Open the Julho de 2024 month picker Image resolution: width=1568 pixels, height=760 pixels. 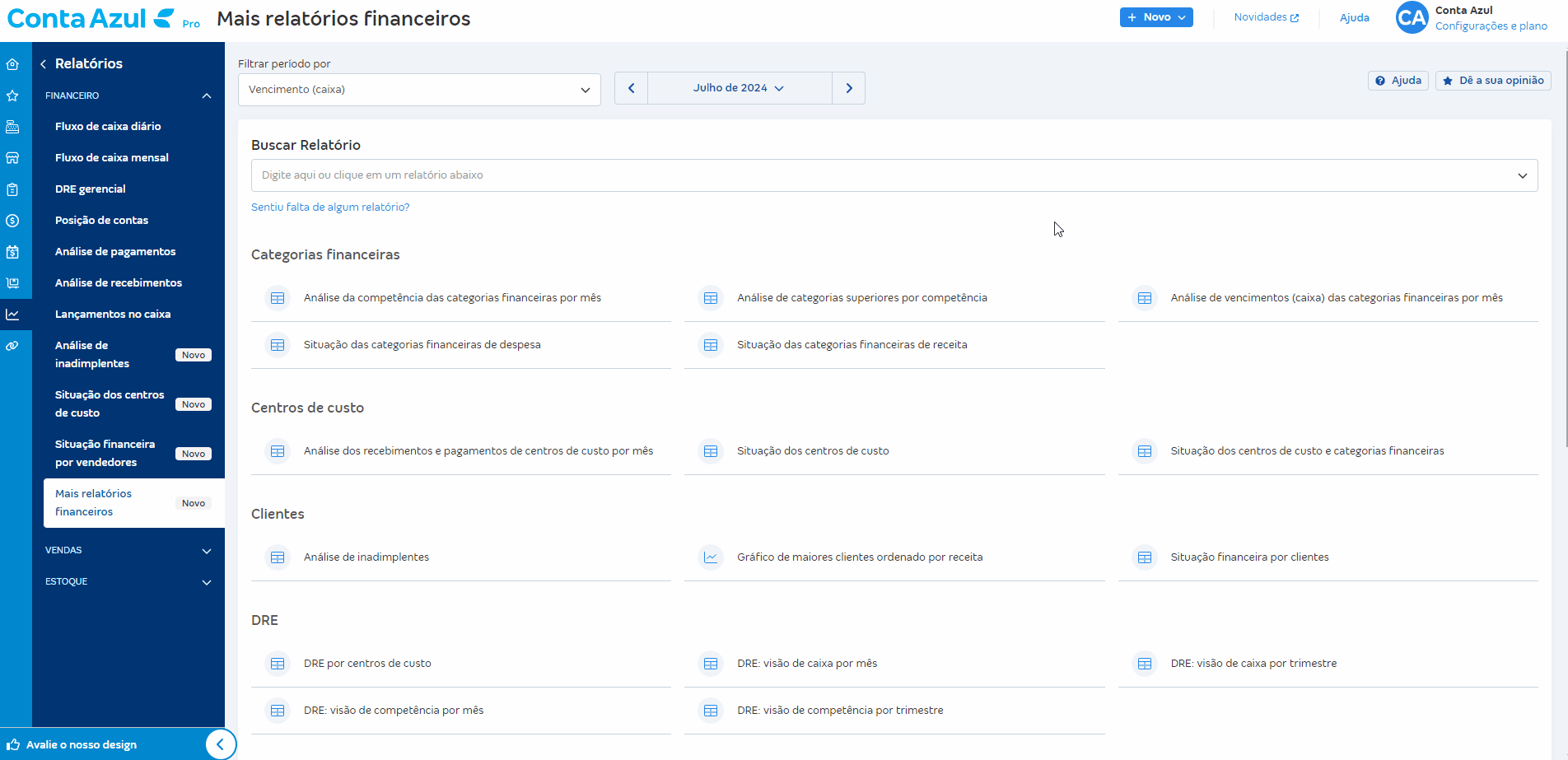(x=739, y=88)
